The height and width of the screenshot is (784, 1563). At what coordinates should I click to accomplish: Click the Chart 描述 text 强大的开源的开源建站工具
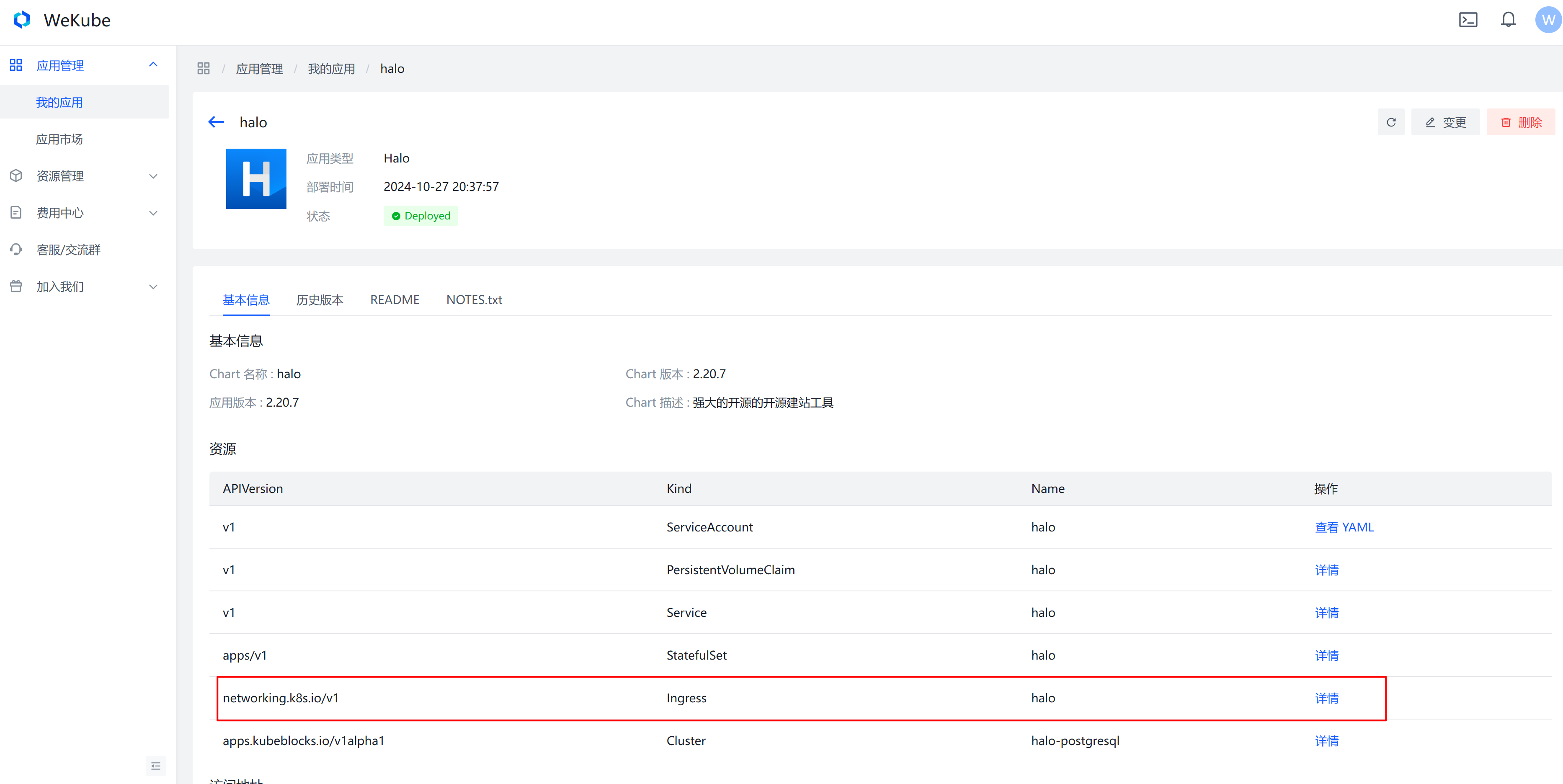click(763, 402)
